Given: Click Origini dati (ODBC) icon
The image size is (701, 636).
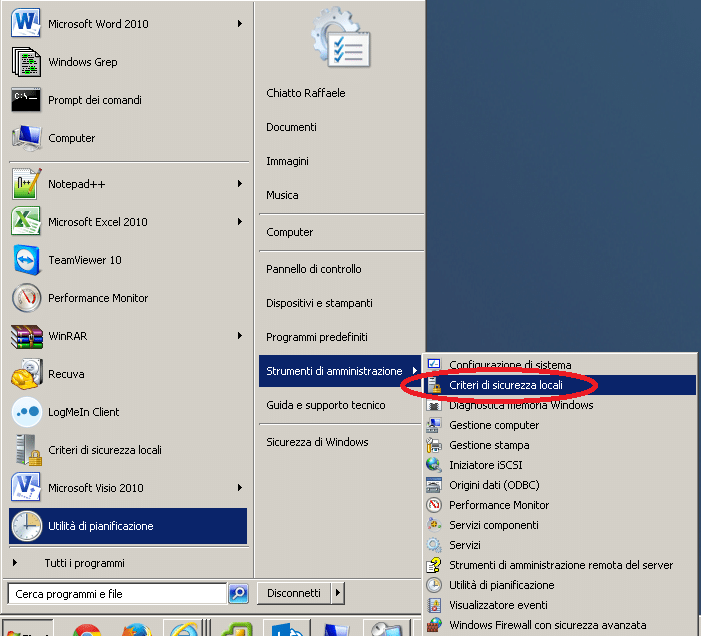Looking at the screenshot, I should point(434,485).
